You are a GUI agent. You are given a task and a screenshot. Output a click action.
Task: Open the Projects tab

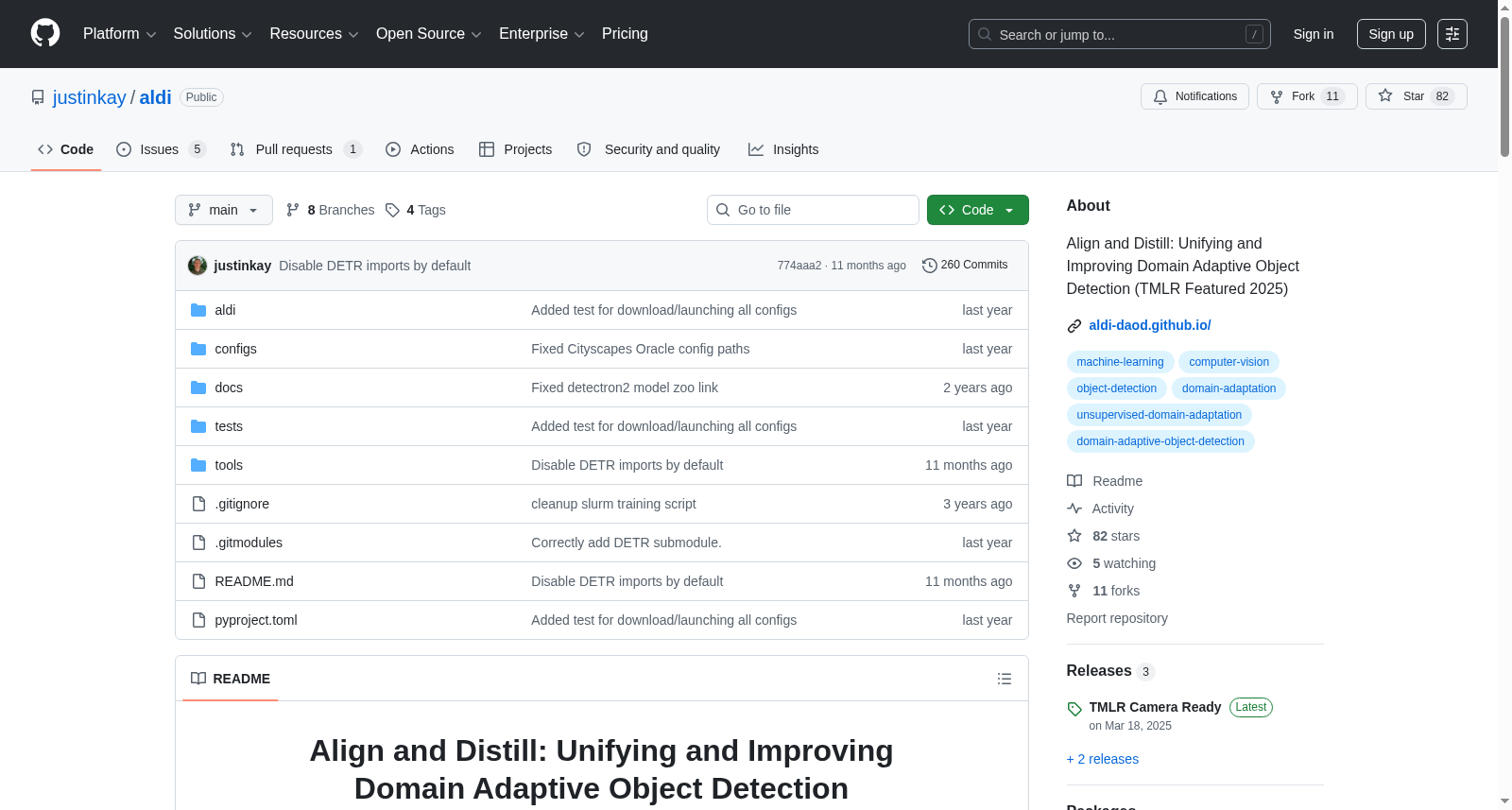point(516,149)
